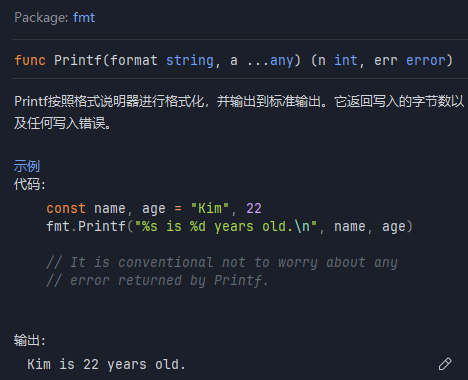Click the 'Package:' label
The image size is (468, 380).
pyautogui.click(x=42, y=17)
